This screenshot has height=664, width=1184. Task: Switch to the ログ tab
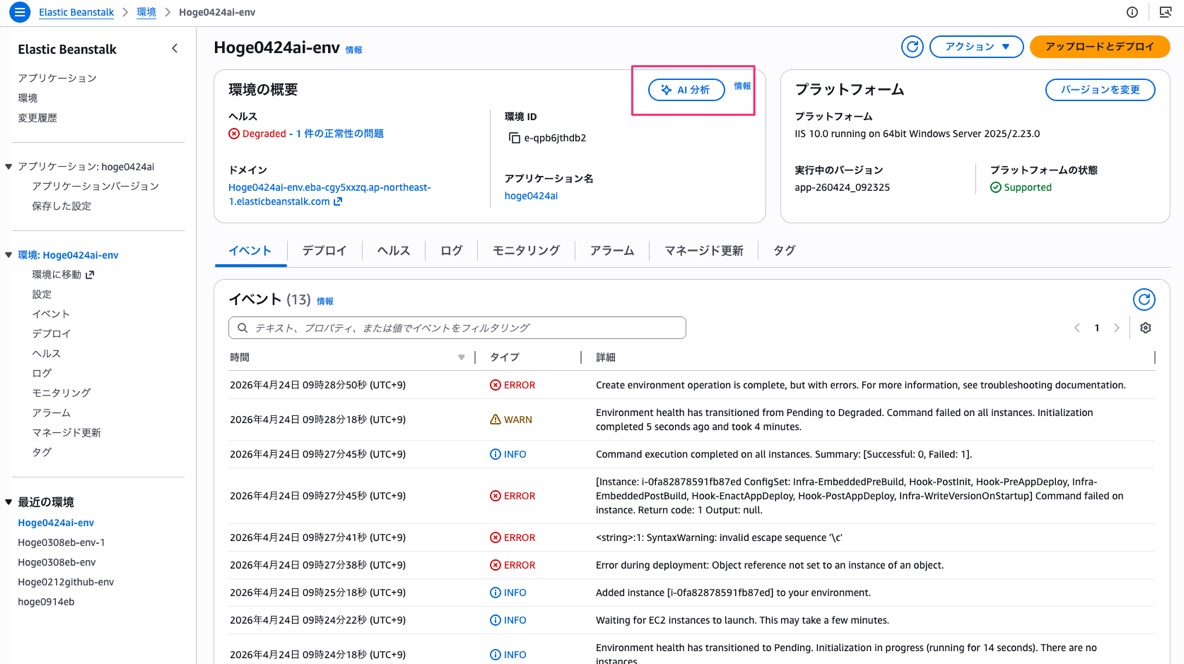(x=451, y=251)
